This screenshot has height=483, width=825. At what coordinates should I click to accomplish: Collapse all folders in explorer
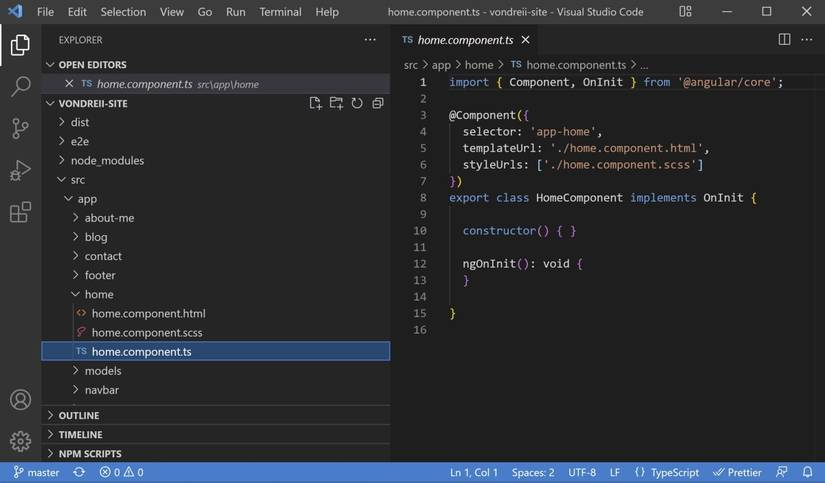[x=378, y=103]
